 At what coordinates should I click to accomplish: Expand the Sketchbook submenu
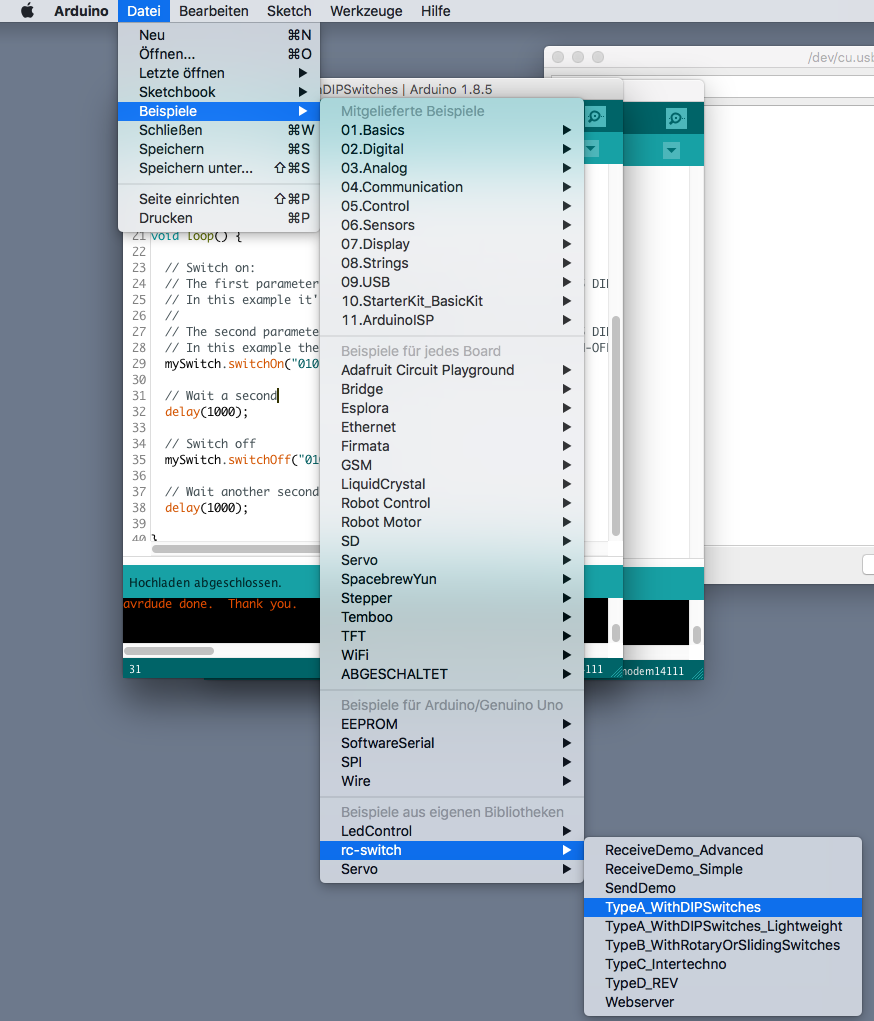[x=177, y=92]
